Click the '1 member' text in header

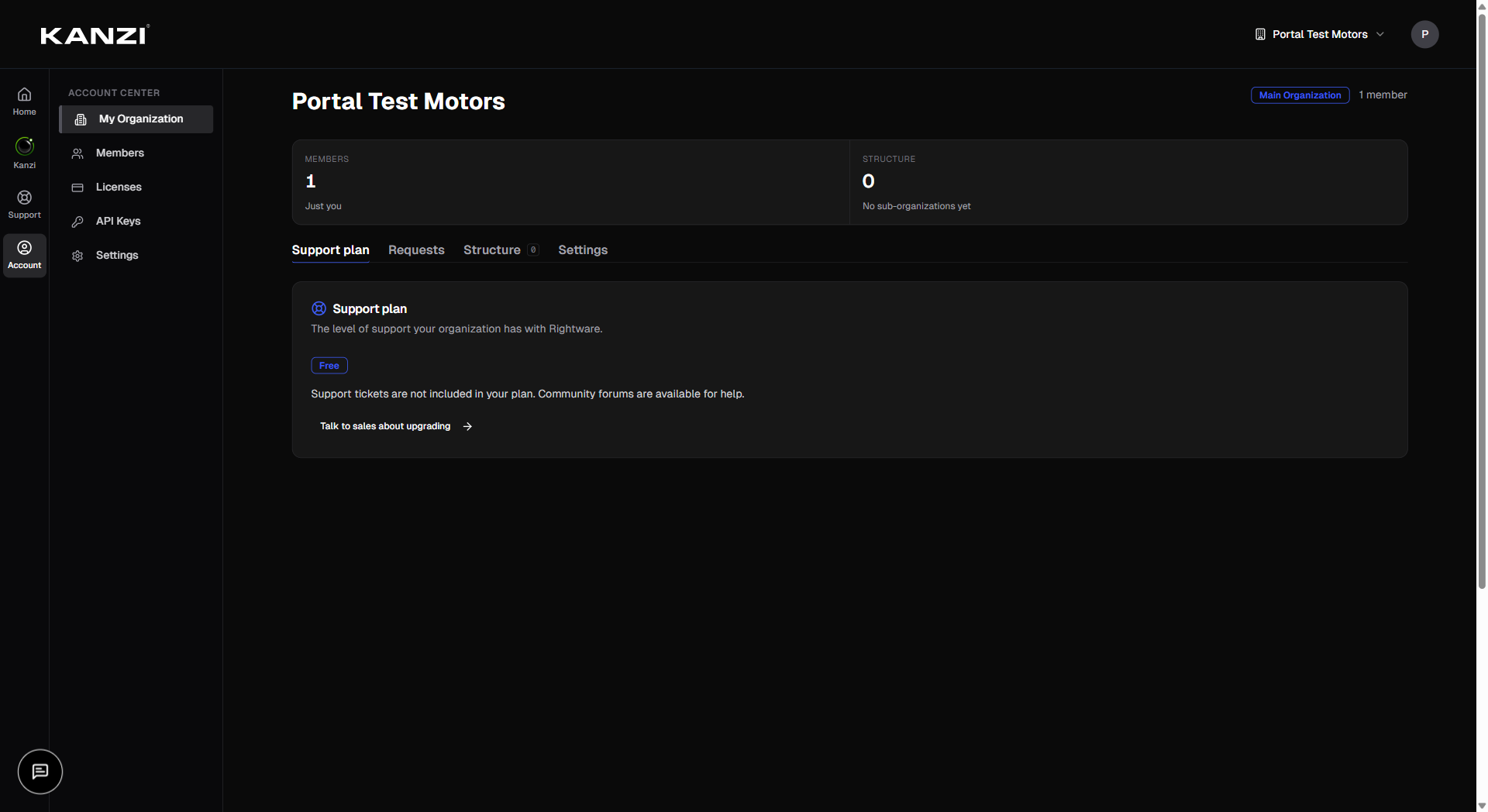click(1383, 95)
